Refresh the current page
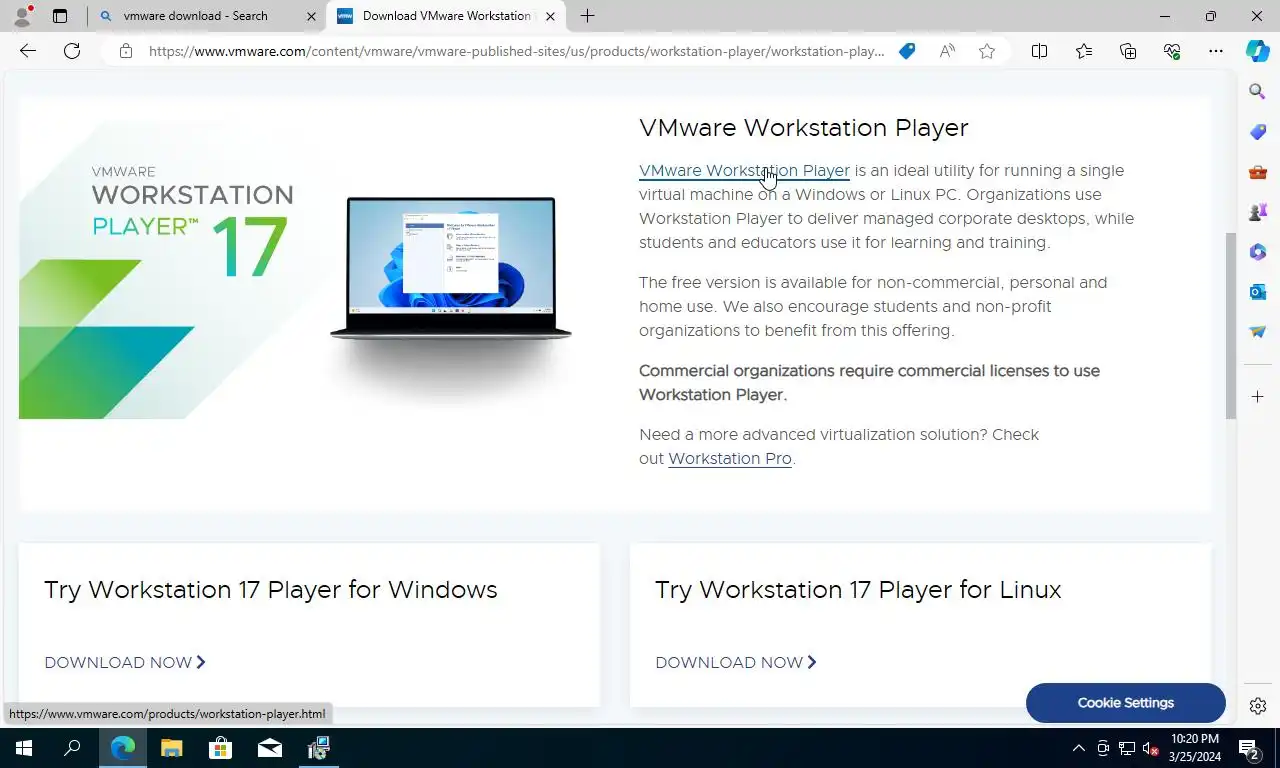 click(x=72, y=51)
